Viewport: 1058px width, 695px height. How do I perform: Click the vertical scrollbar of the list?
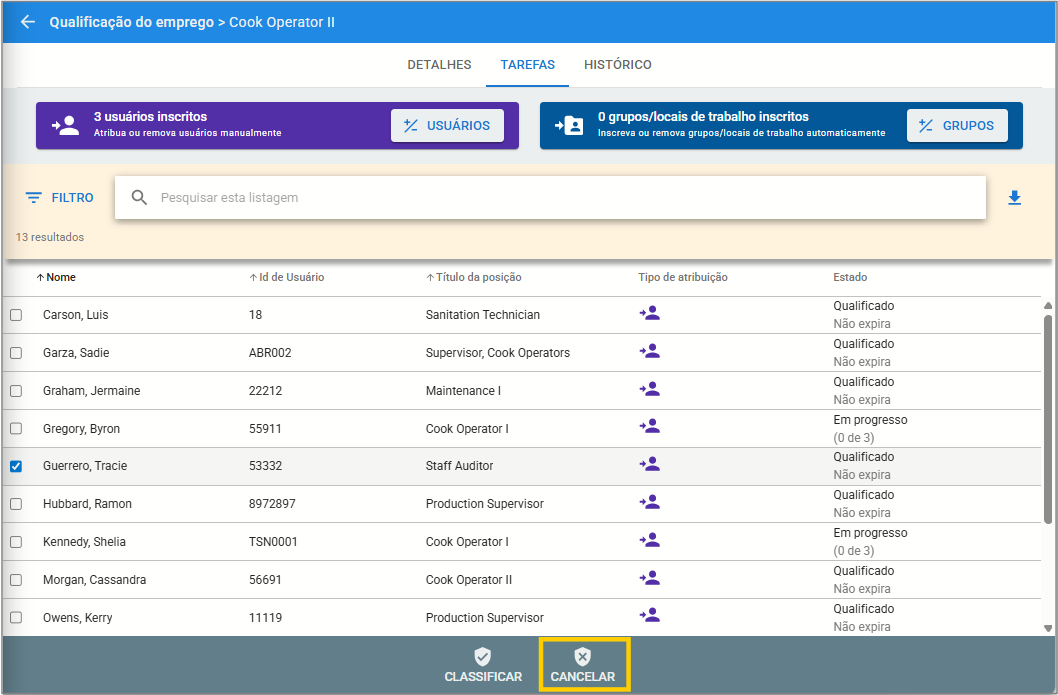point(1047,420)
